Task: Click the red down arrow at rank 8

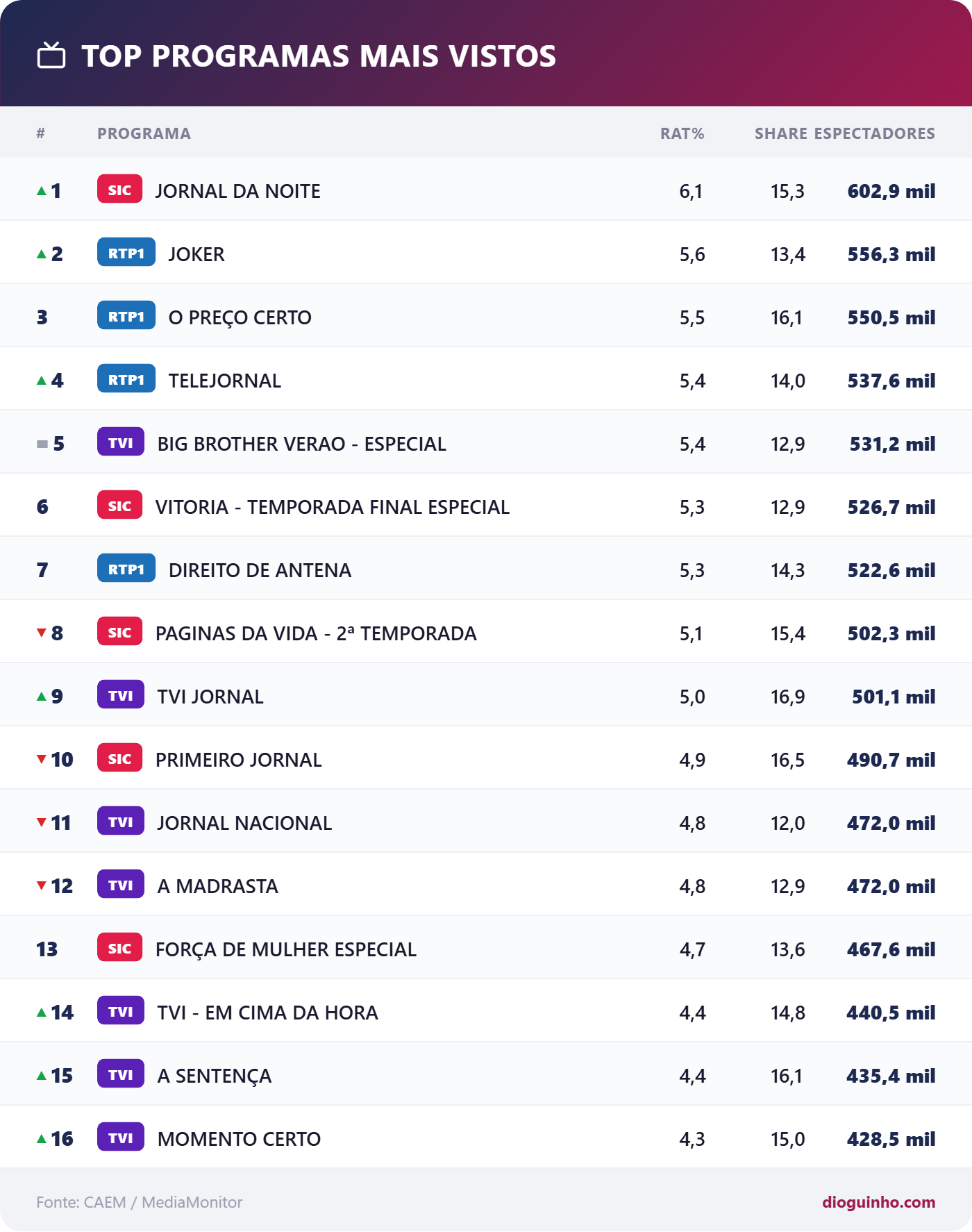Action: pos(42,633)
